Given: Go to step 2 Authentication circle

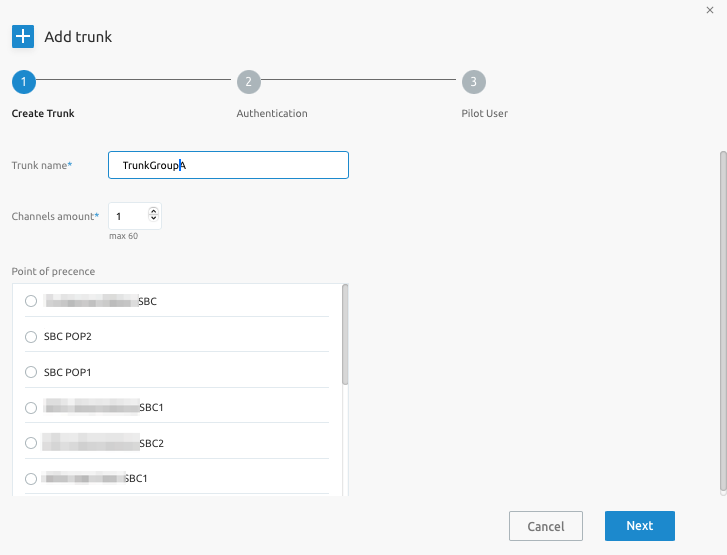Looking at the screenshot, I should (249, 82).
